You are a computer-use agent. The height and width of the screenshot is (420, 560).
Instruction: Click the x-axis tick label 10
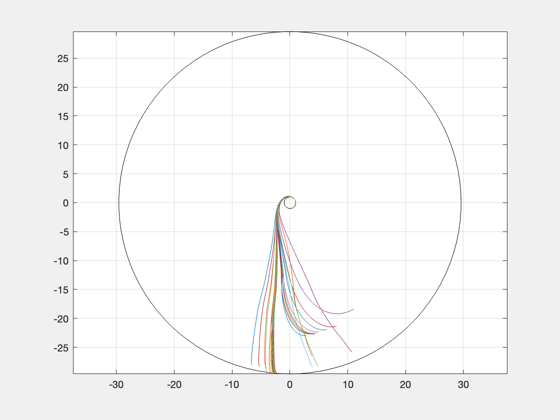tap(348, 385)
